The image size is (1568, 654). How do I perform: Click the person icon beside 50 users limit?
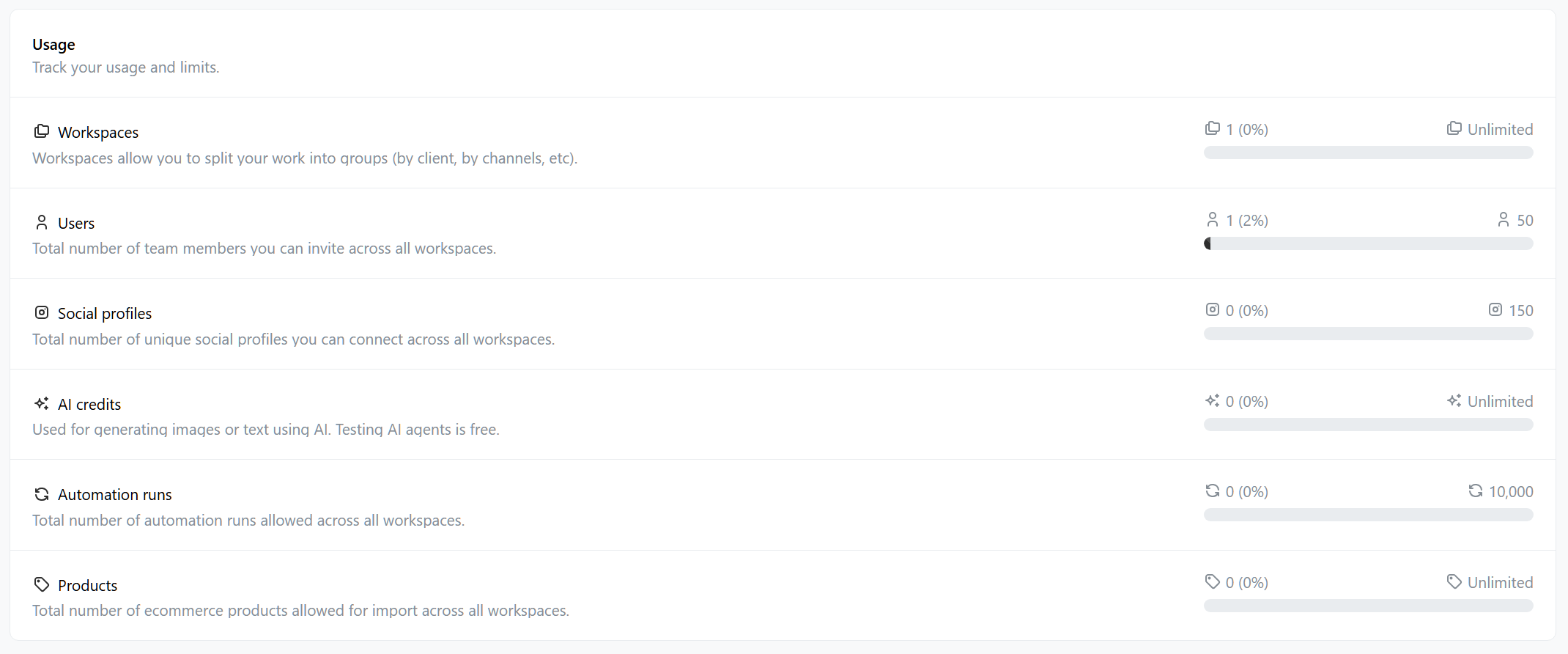[1504, 220]
